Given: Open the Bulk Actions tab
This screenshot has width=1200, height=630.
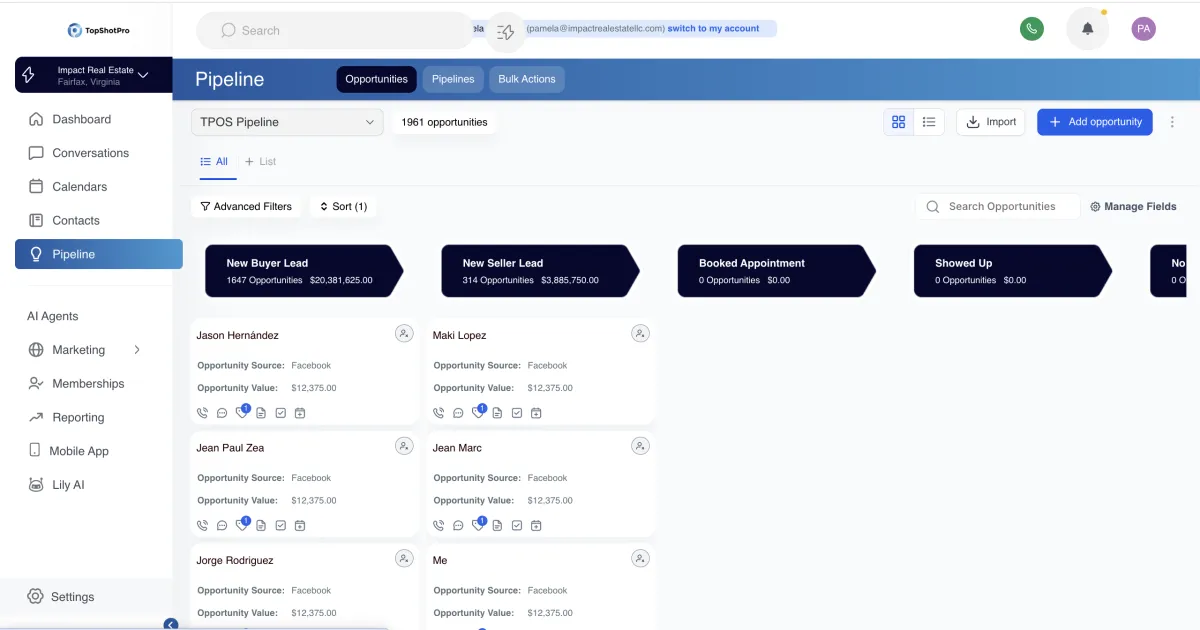Looking at the screenshot, I should (x=527, y=79).
